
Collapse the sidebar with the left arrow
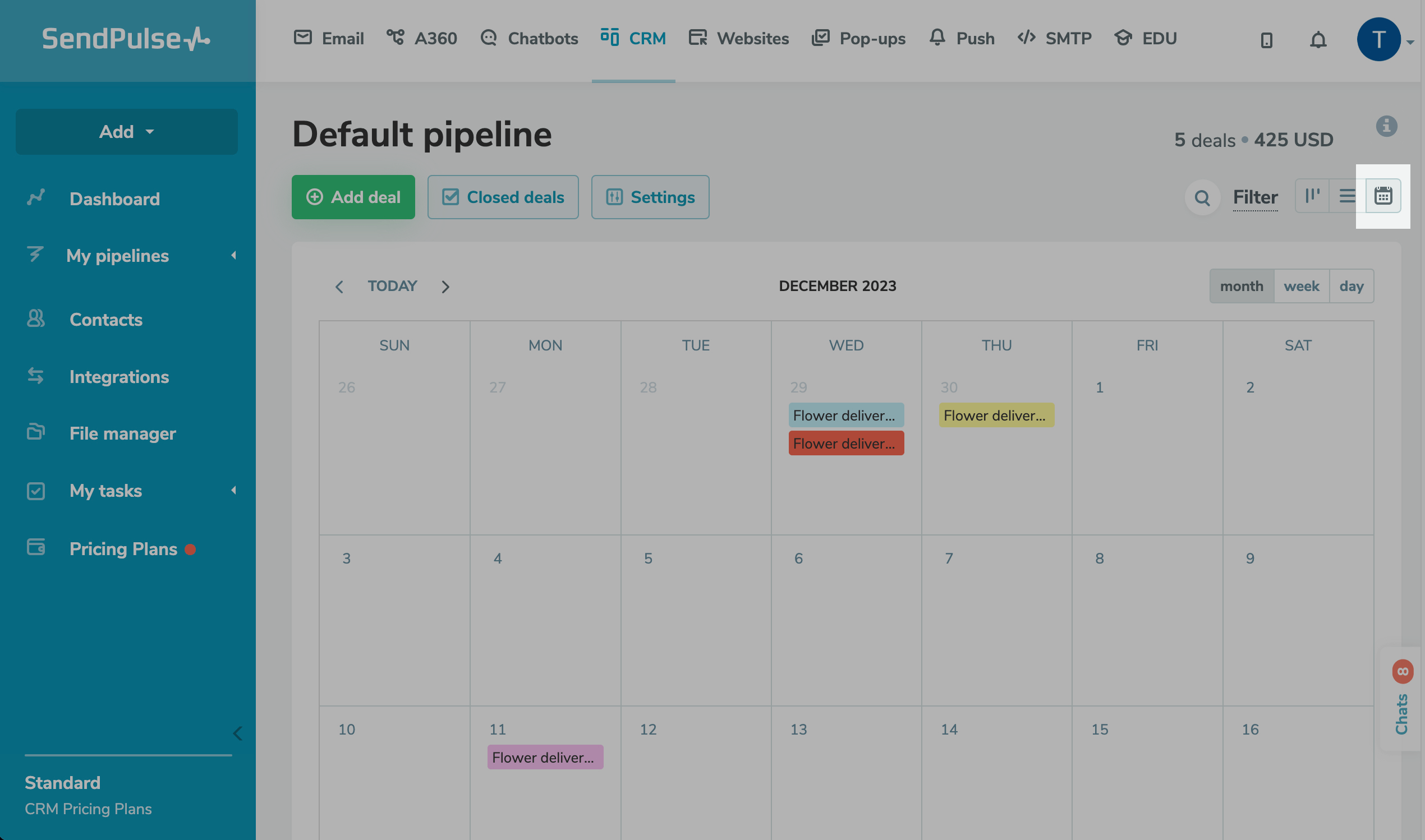pyautogui.click(x=238, y=733)
